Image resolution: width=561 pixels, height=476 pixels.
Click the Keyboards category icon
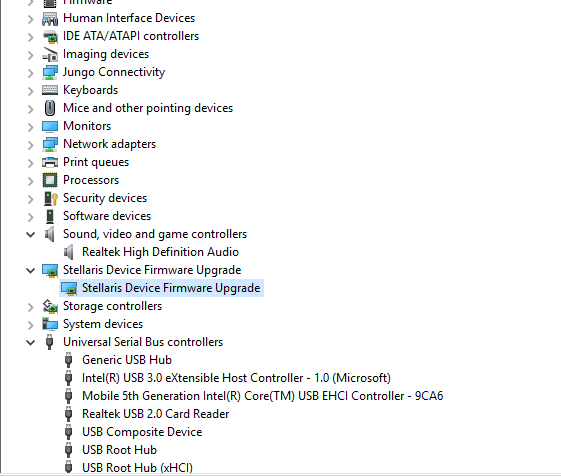click(x=50, y=90)
